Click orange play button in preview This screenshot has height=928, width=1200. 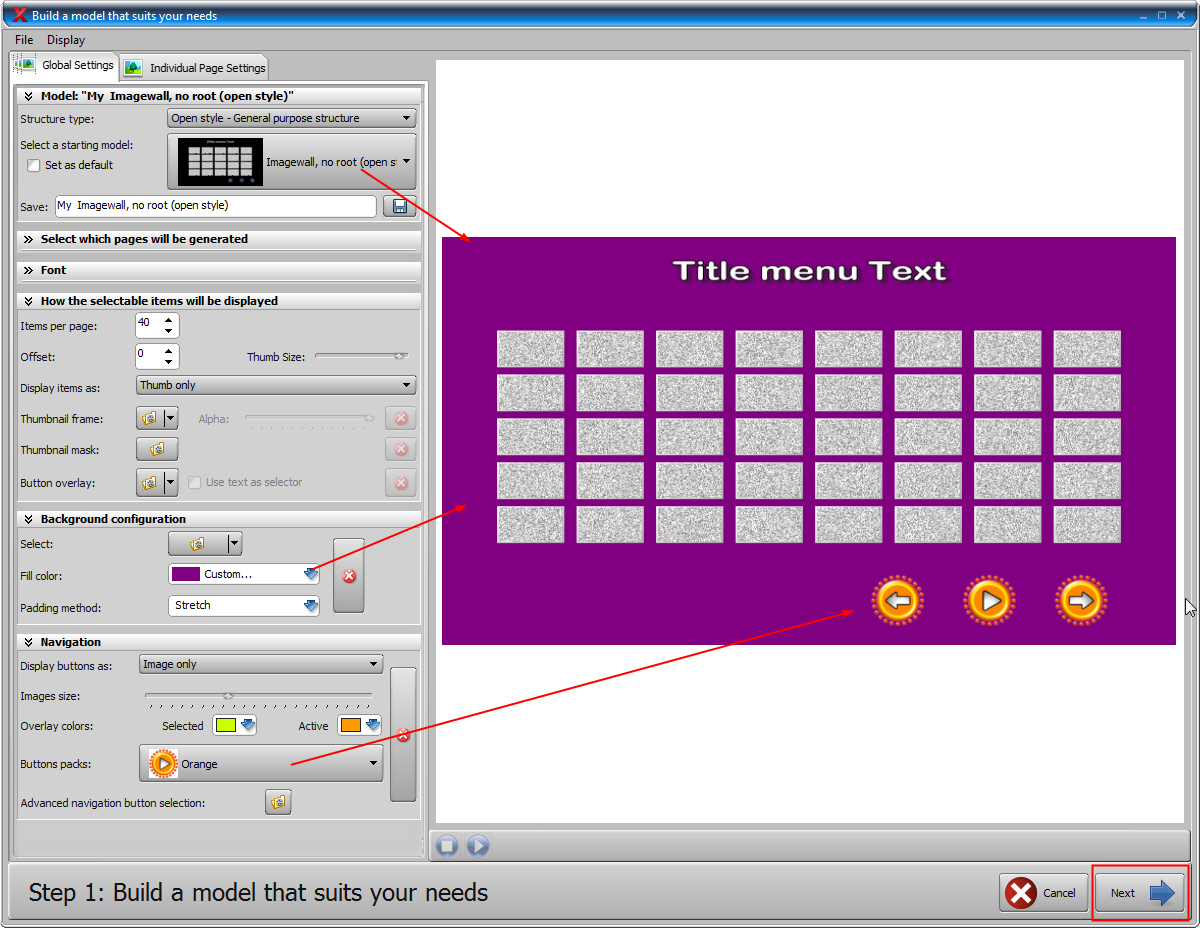989,601
